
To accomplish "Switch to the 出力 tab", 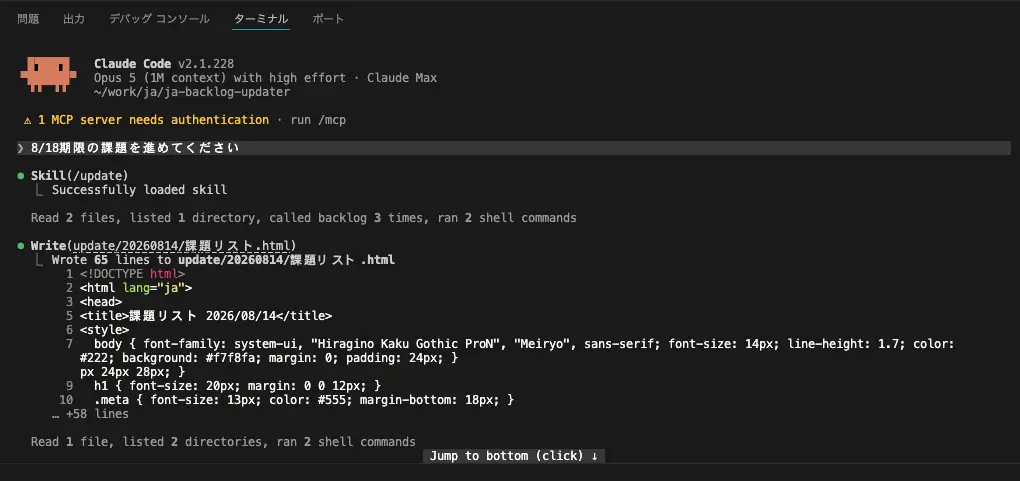I will tap(74, 19).
